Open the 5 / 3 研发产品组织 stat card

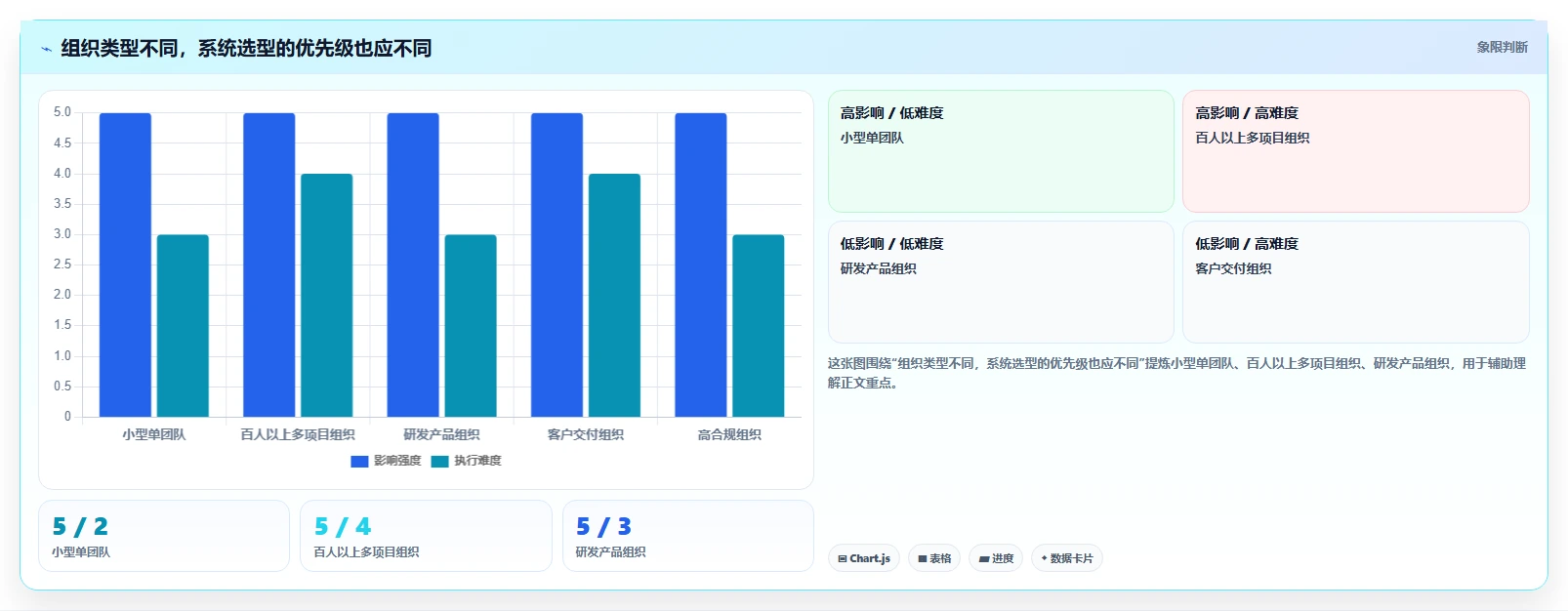click(x=688, y=536)
